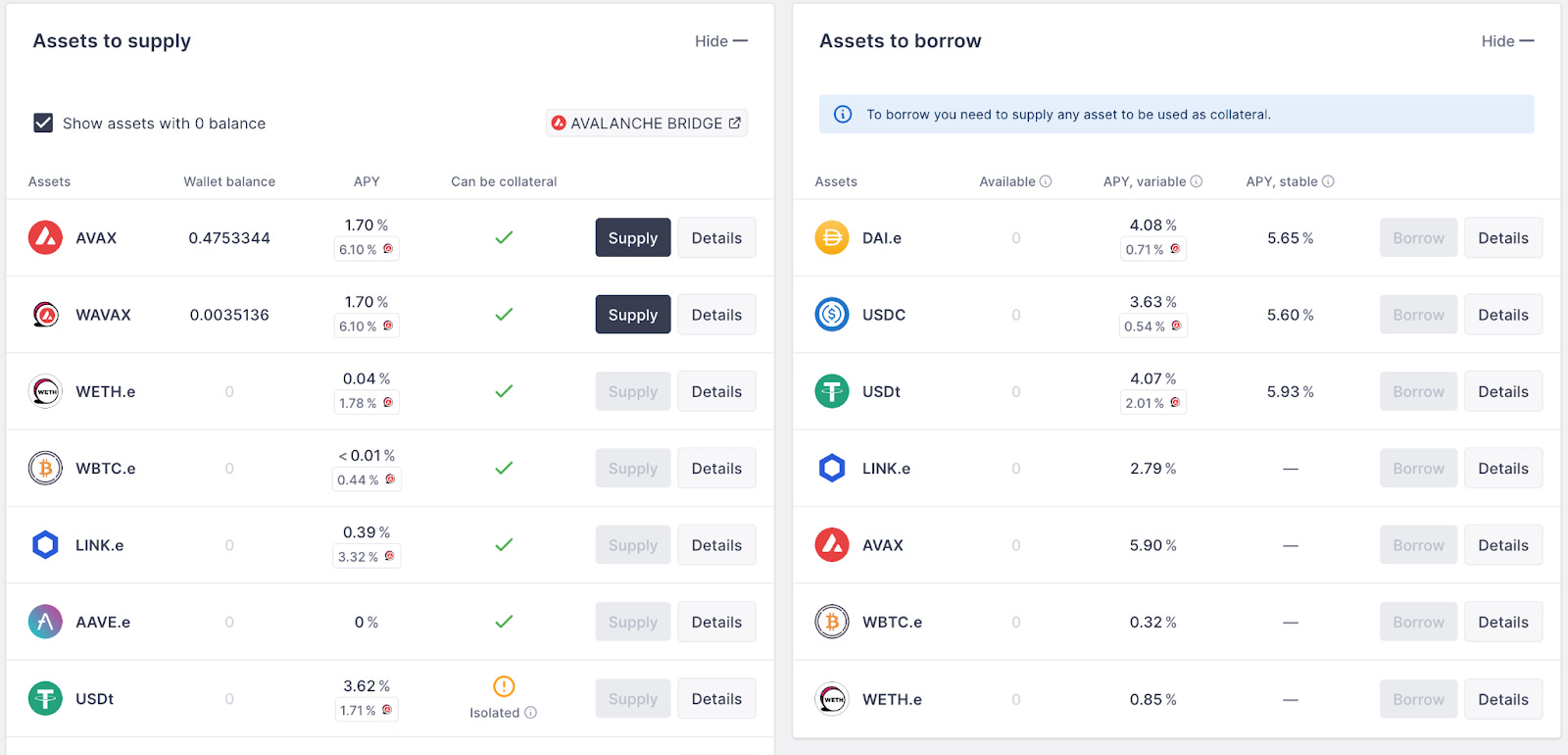The width and height of the screenshot is (1568, 755).
Task: Open Details for WETH.e supply asset
Action: point(716,391)
